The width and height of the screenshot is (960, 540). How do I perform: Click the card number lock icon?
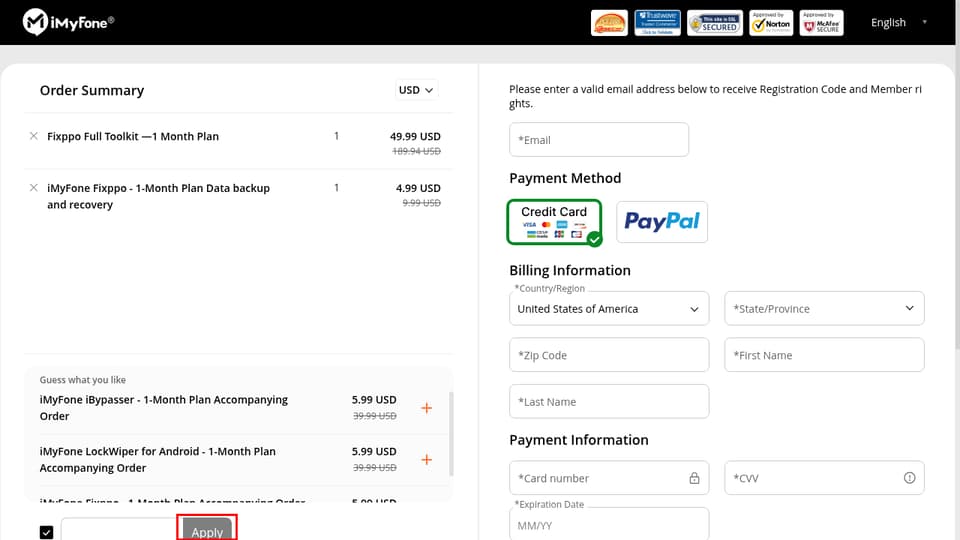coord(694,478)
